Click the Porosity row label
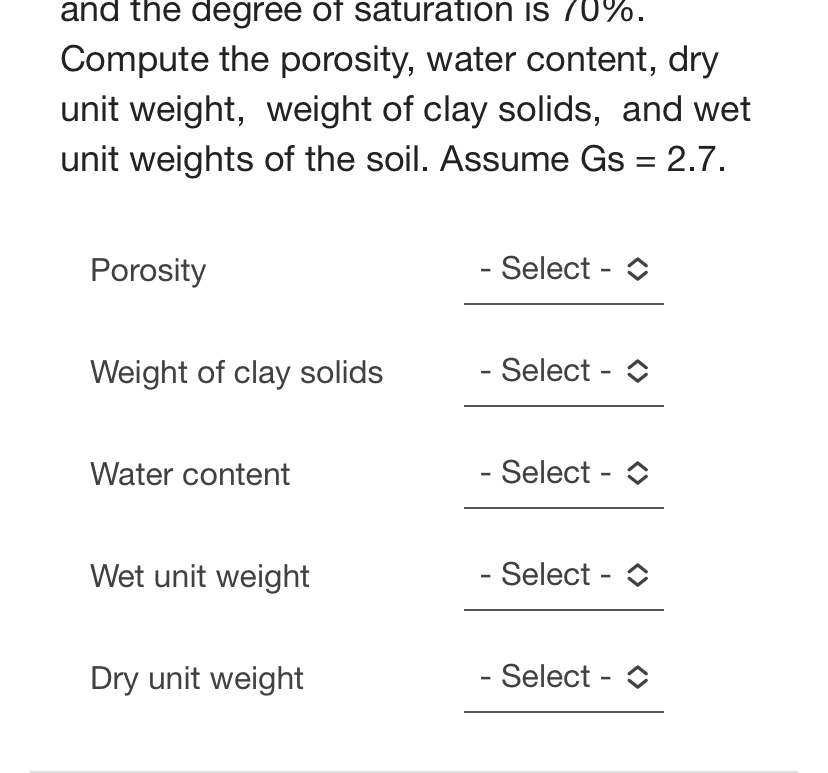The width and height of the screenshot is (828, 773). (148, 271)
